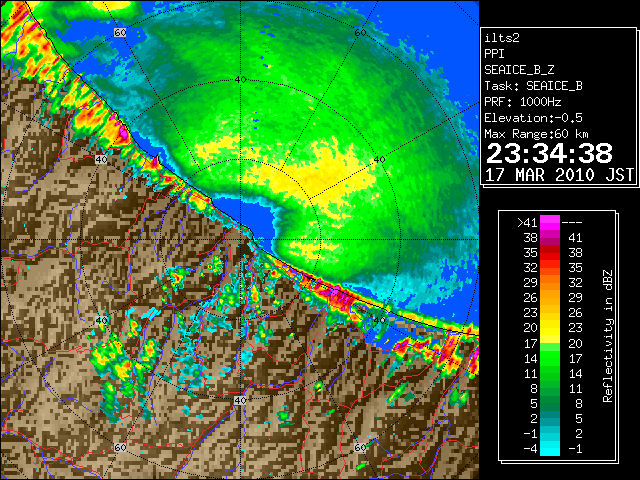
Task: Click the 23:34:38 timestamp
Action: (x=549, y=153)
